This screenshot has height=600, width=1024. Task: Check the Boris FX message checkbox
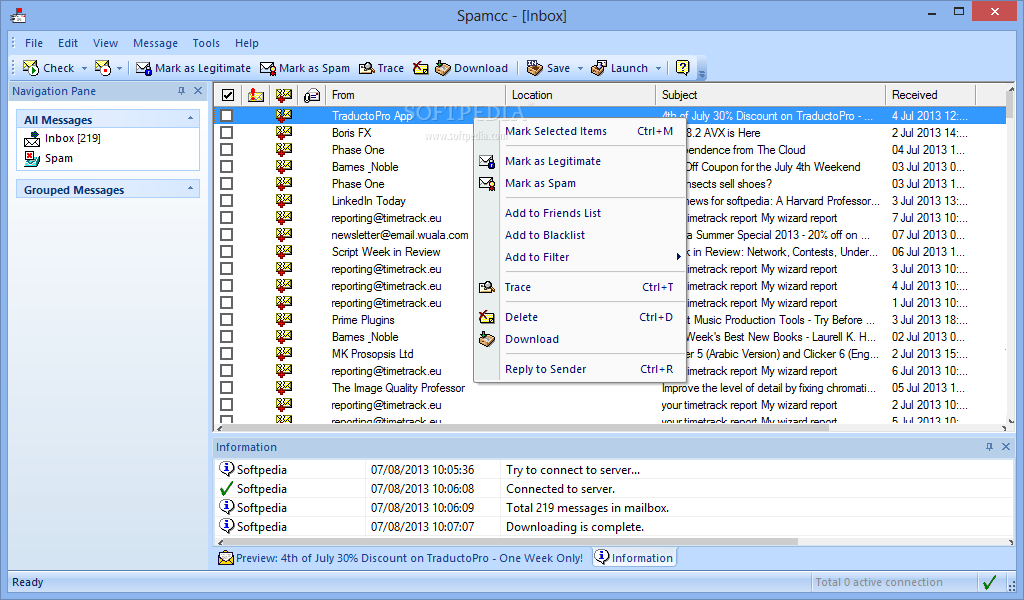[227, 133]
